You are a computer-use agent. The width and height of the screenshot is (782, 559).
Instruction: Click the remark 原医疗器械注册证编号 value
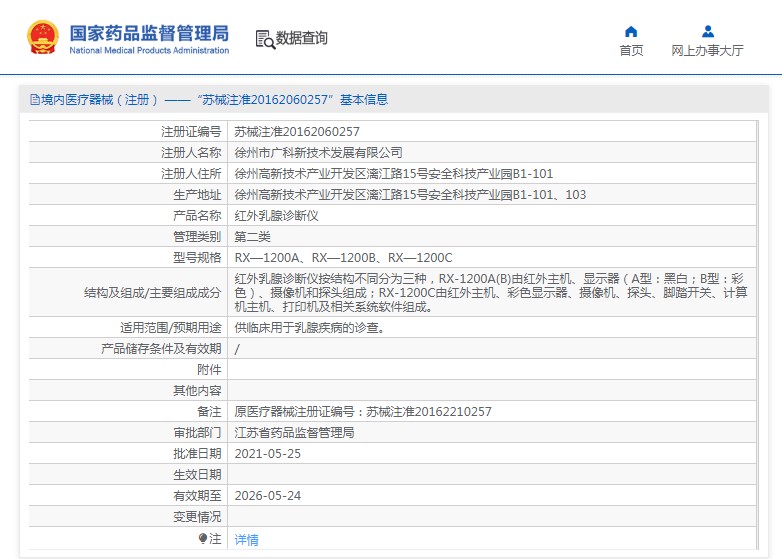363,411
